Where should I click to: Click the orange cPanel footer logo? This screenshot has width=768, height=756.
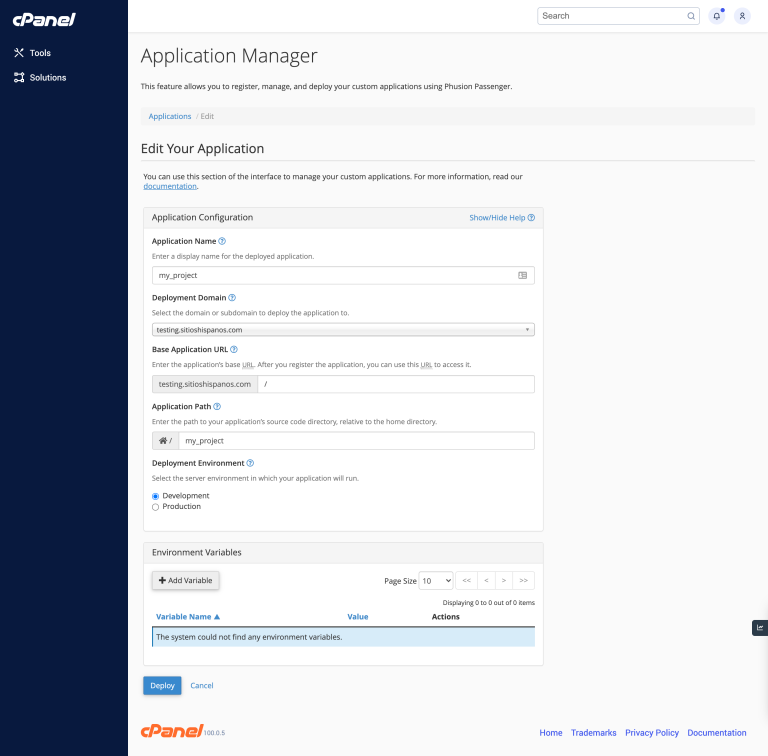coord(172,731)
